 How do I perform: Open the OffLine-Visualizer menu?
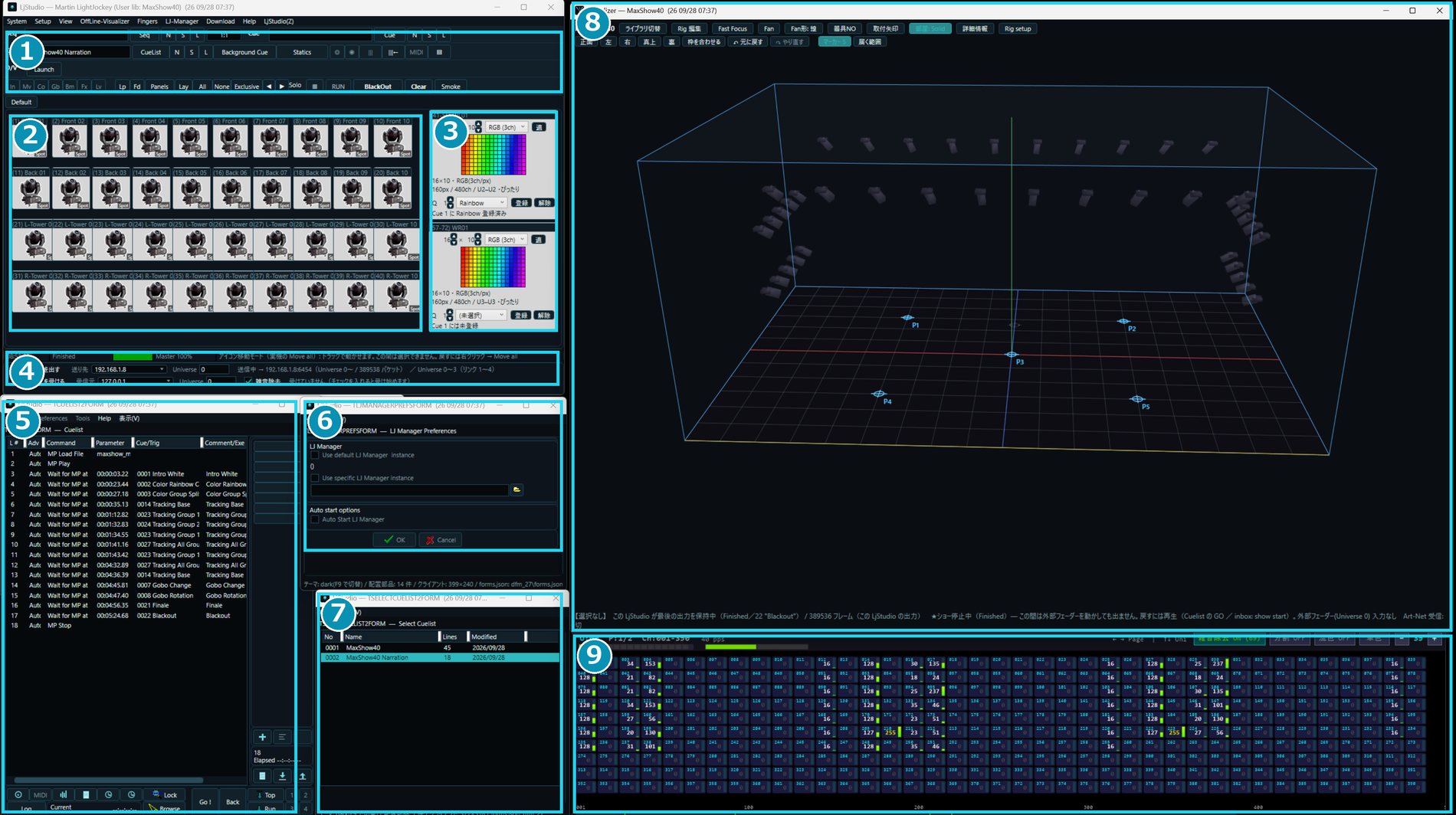pos(105,21)
